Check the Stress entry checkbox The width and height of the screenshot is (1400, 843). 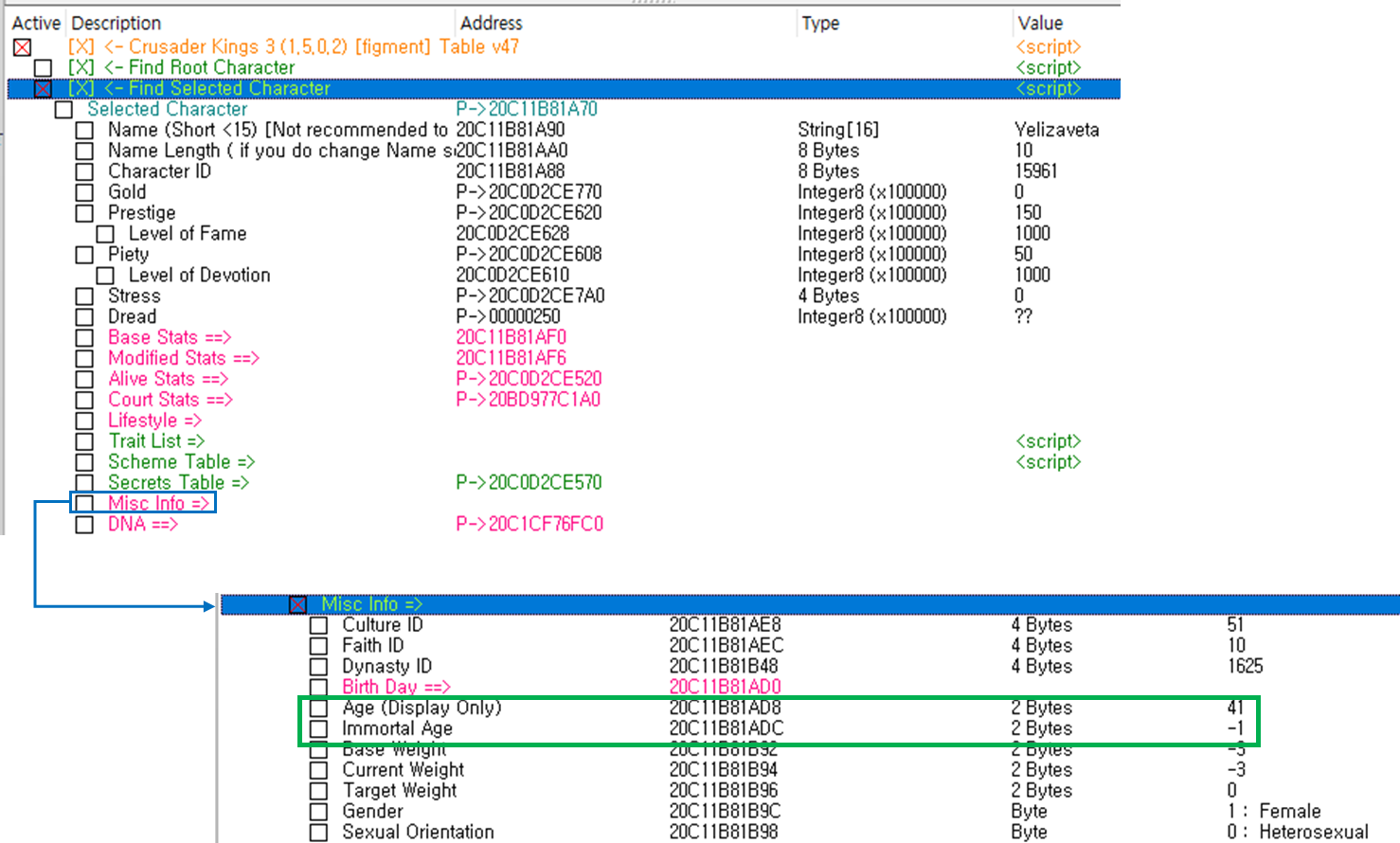coord(84,297)
